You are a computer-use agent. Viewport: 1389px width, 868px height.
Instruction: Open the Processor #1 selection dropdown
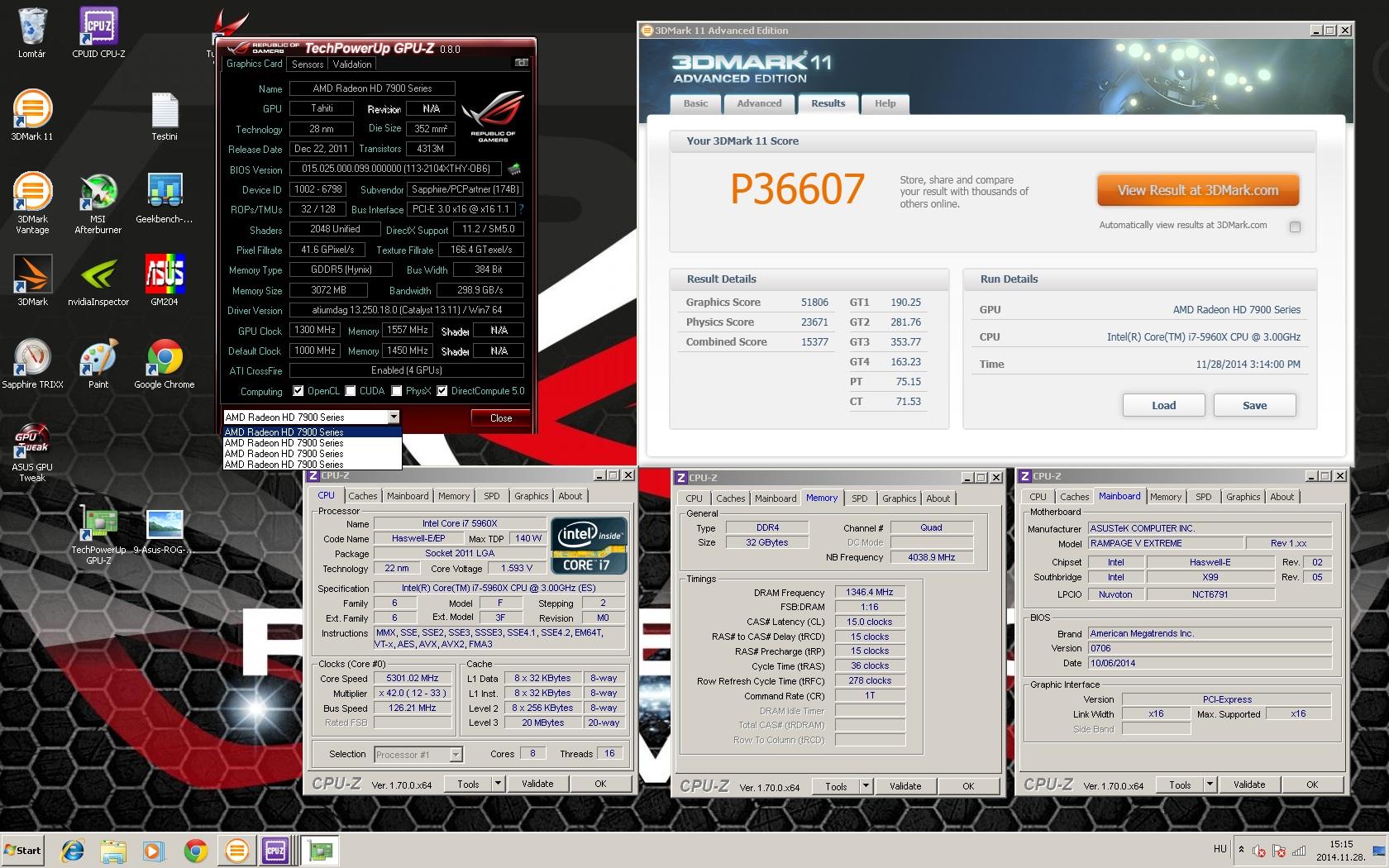[x=456, y=754]
